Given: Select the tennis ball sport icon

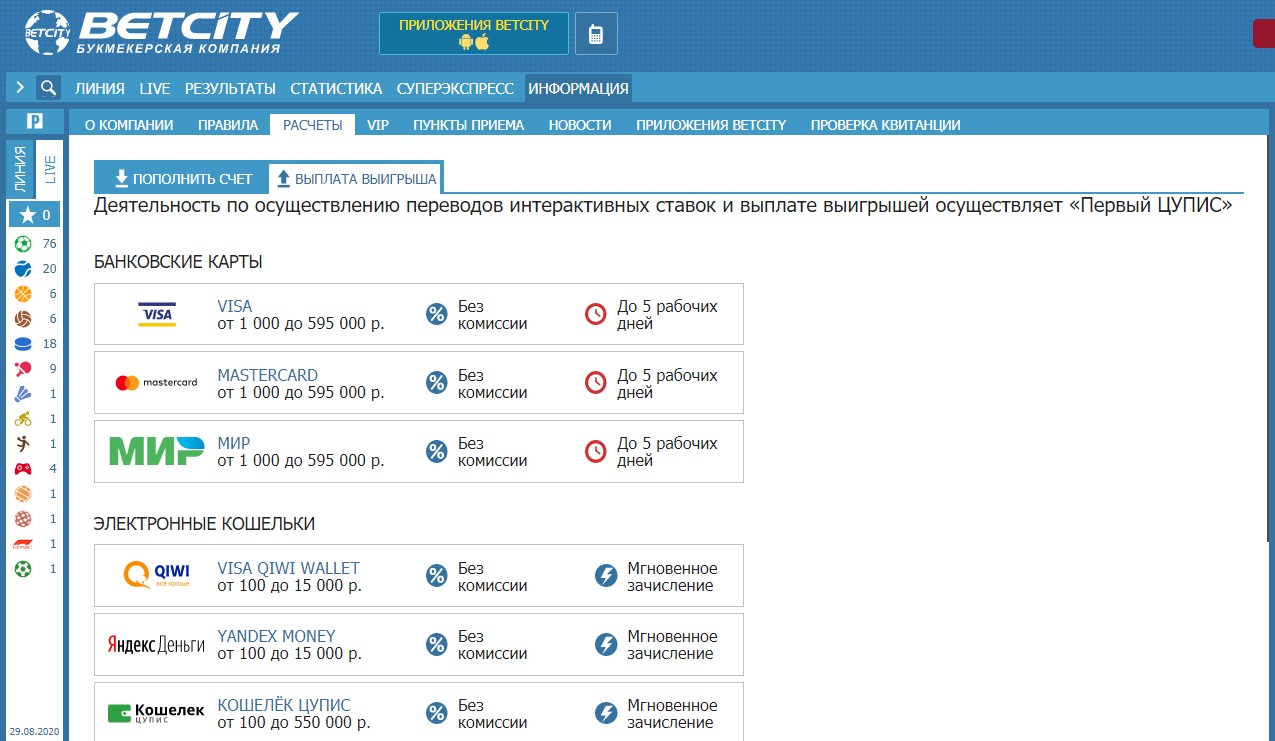Looking at the screenshot, I should point(23,269).
